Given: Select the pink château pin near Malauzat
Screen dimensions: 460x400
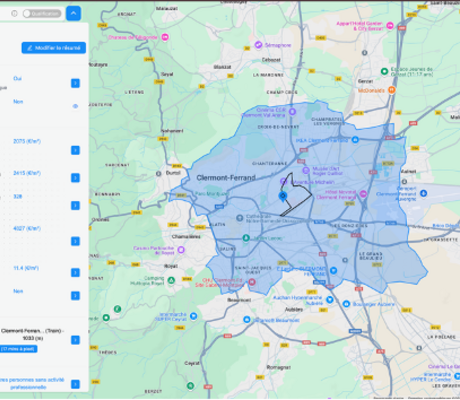Looking at the screenshot, I should (x=165, y=37).
